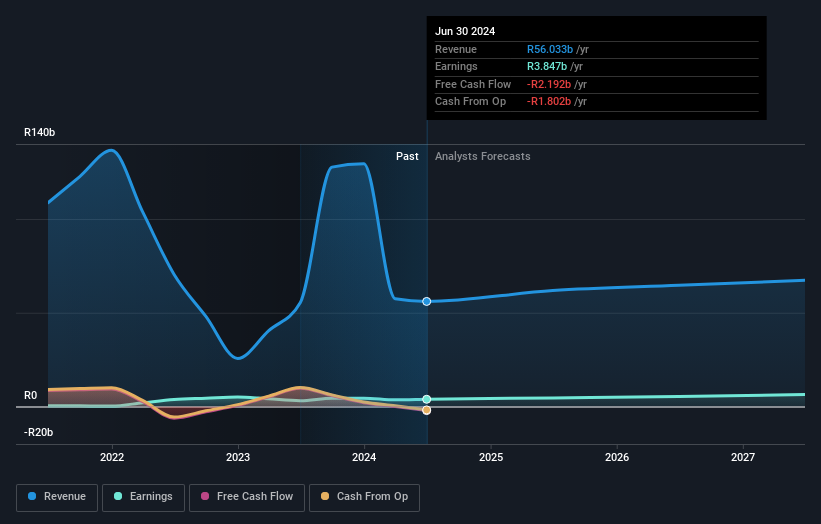Click the 2022 x-axis label
The width and height of the screenshot is (821, 524).
(112, 458)
